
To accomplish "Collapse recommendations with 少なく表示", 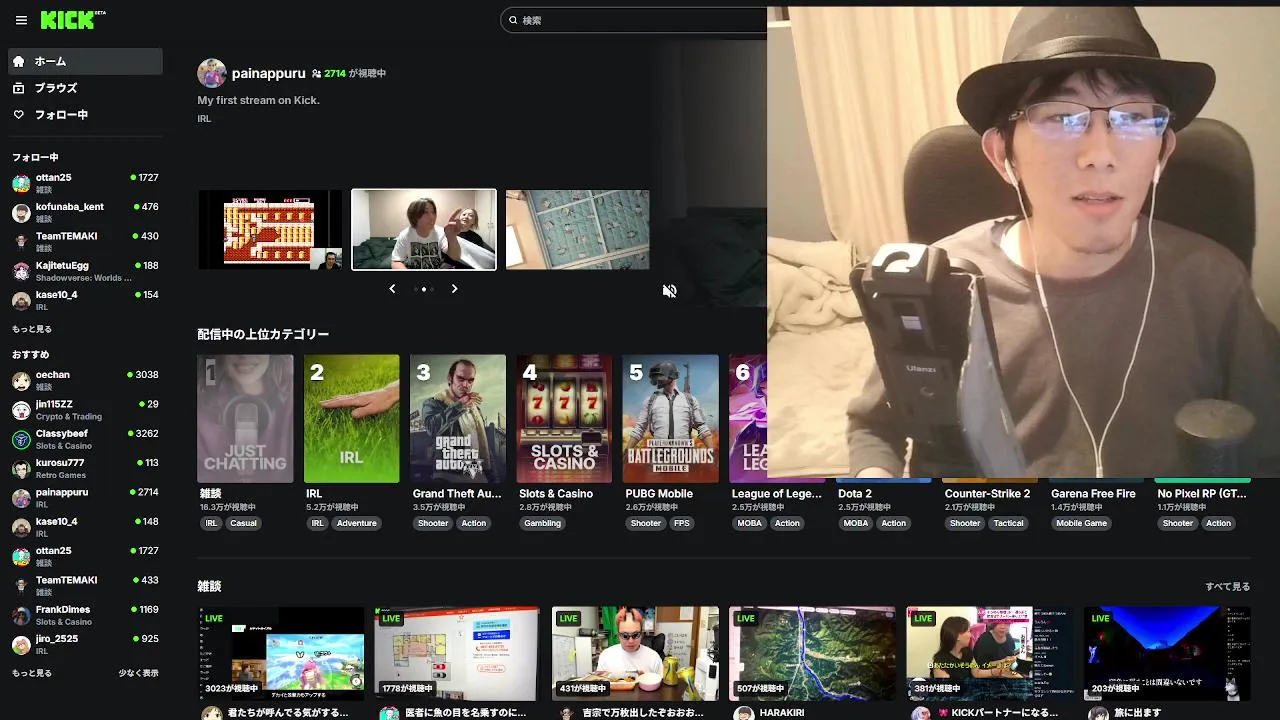I will (138, 673).
